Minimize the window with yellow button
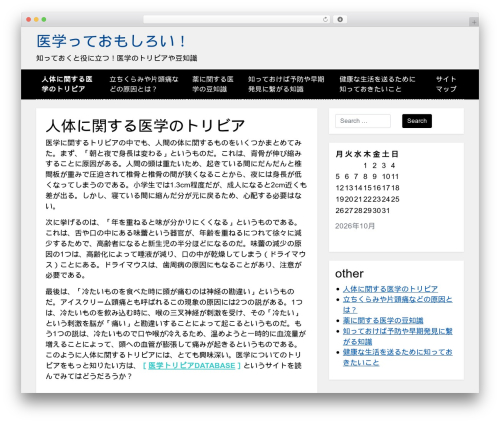The width and height of the screenshot is (500, 423). tap(36, 19)
